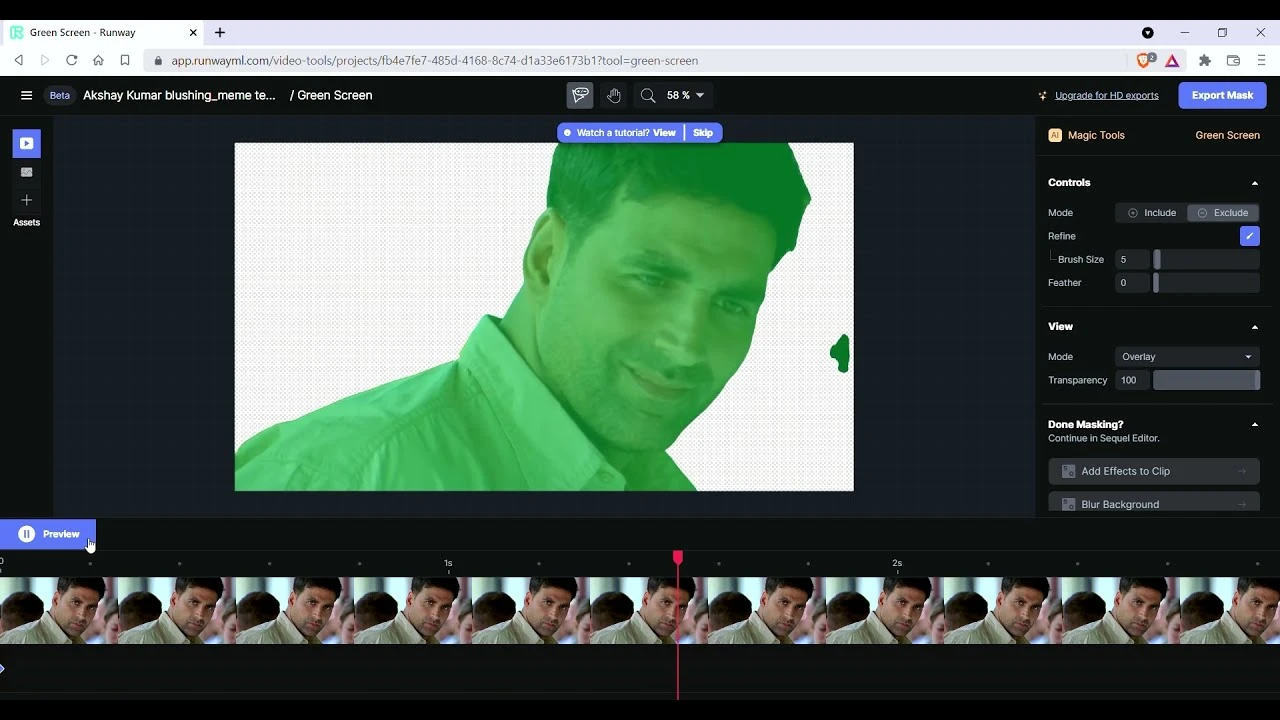Click the project name Akshay Kumar blushing_meme
This screenshot has width=1280, height=720.
179,95
